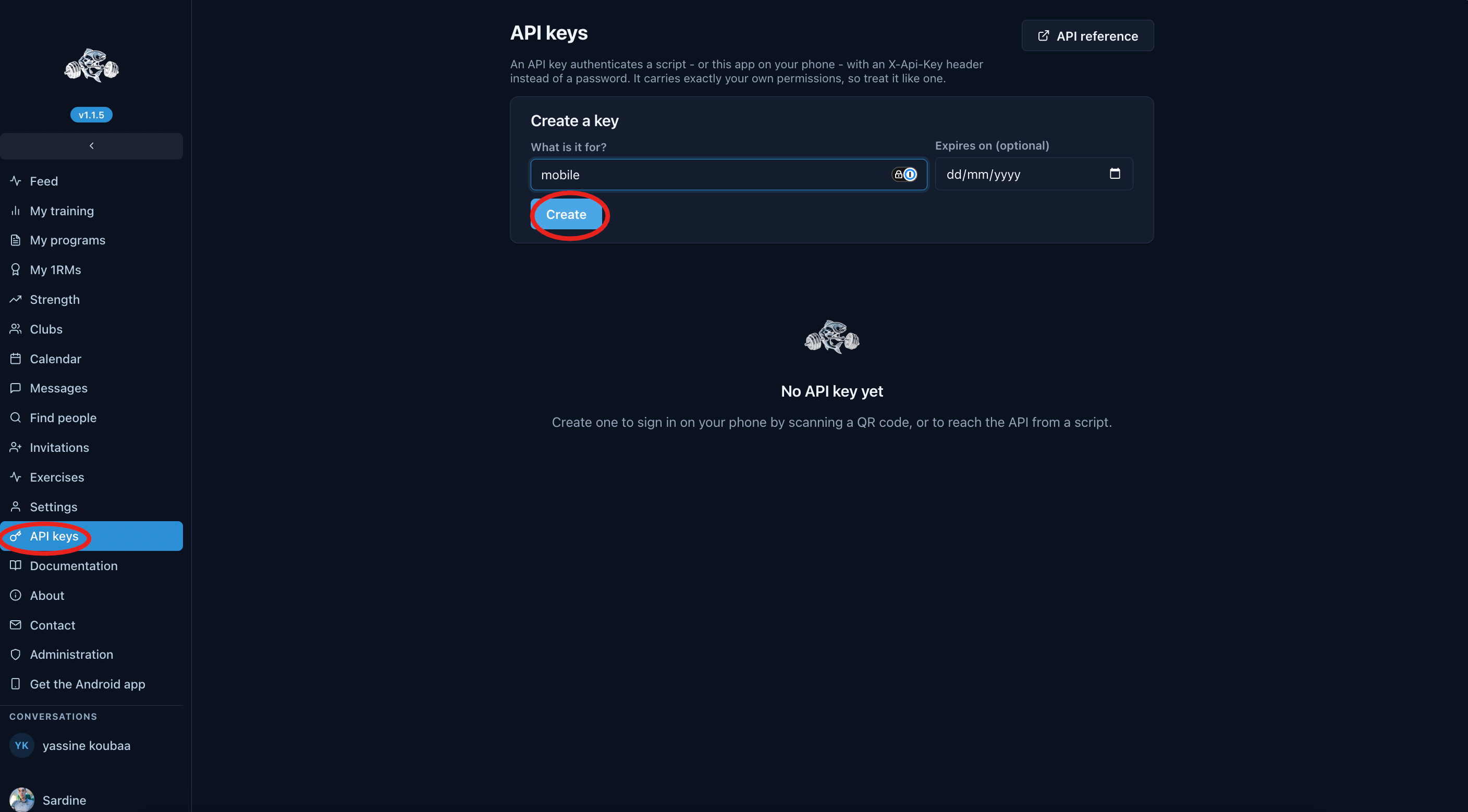
Task: Click the Expires on date field
Action: click(x=1034, y=174)
